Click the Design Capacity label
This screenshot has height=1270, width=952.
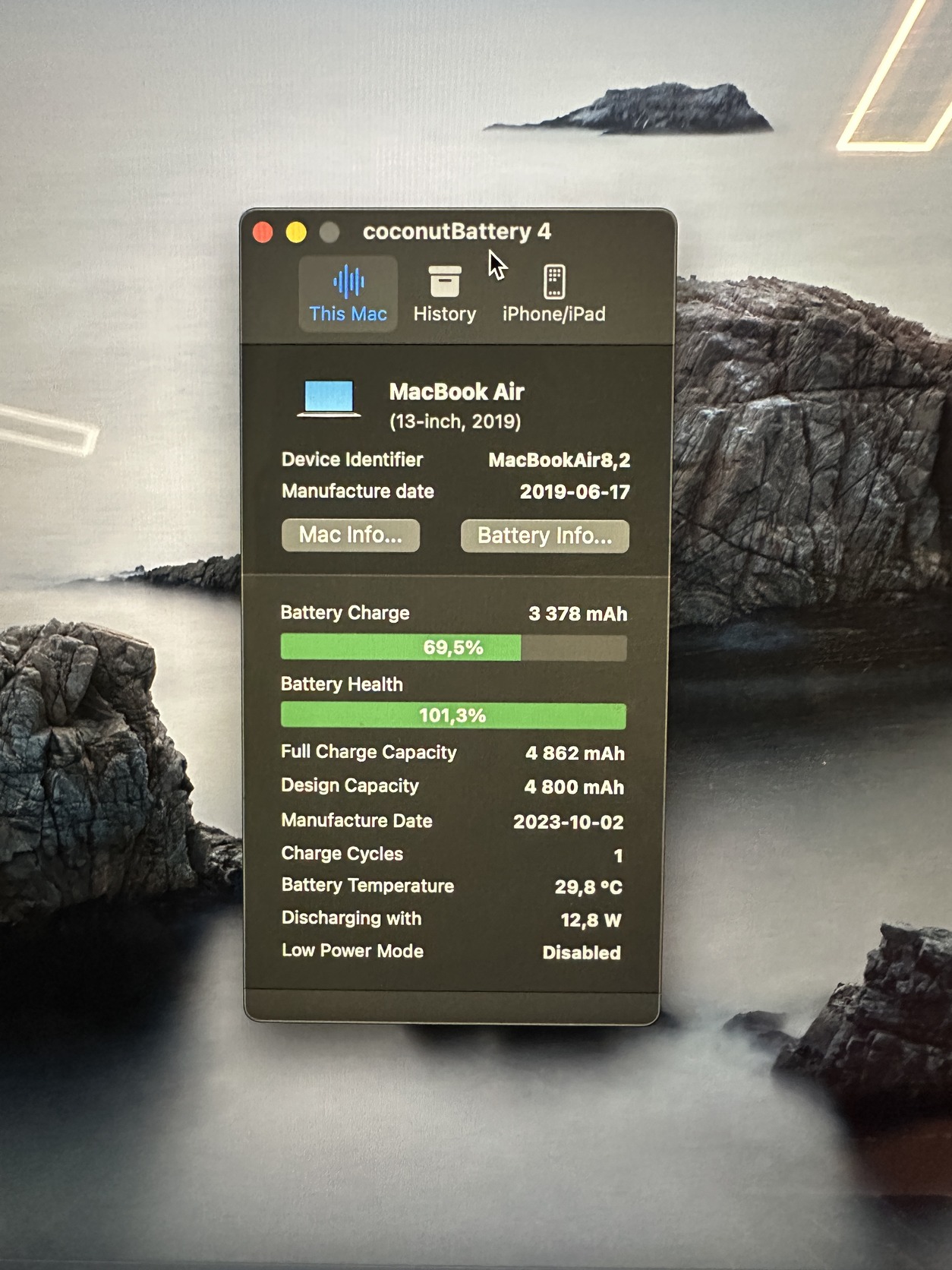click(350, 785)
